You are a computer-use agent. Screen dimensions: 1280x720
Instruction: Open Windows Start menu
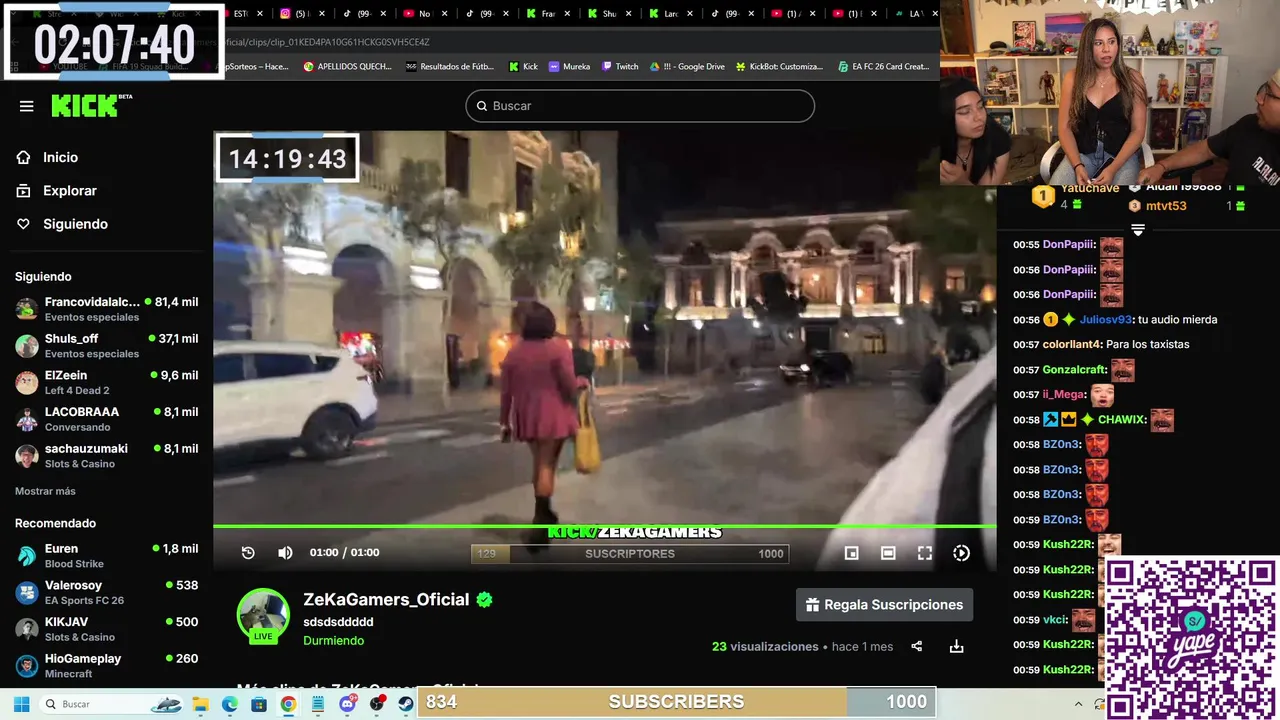(x=21, y=704)
